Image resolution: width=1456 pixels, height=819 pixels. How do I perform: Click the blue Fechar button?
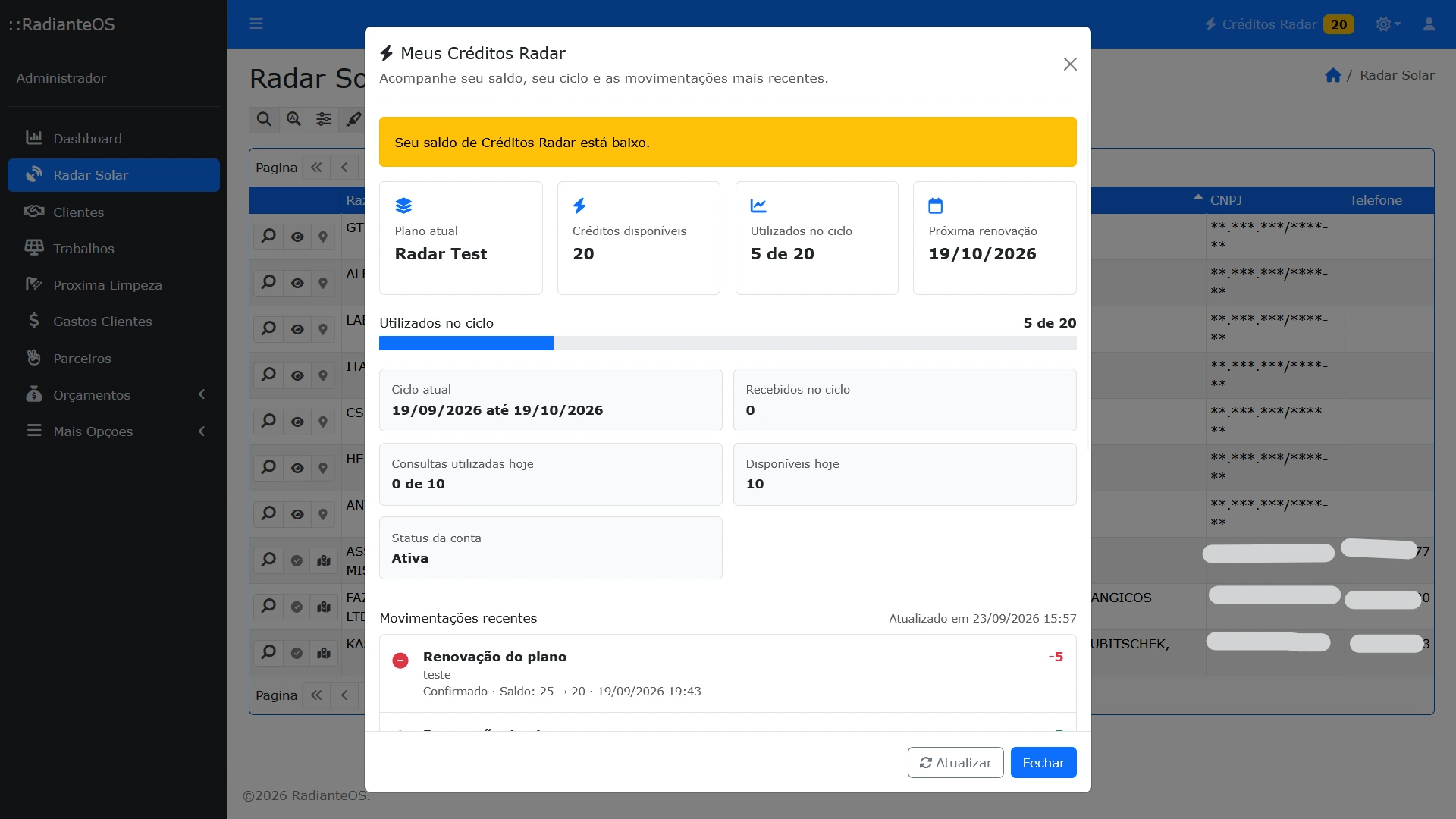click(1043, 762)
